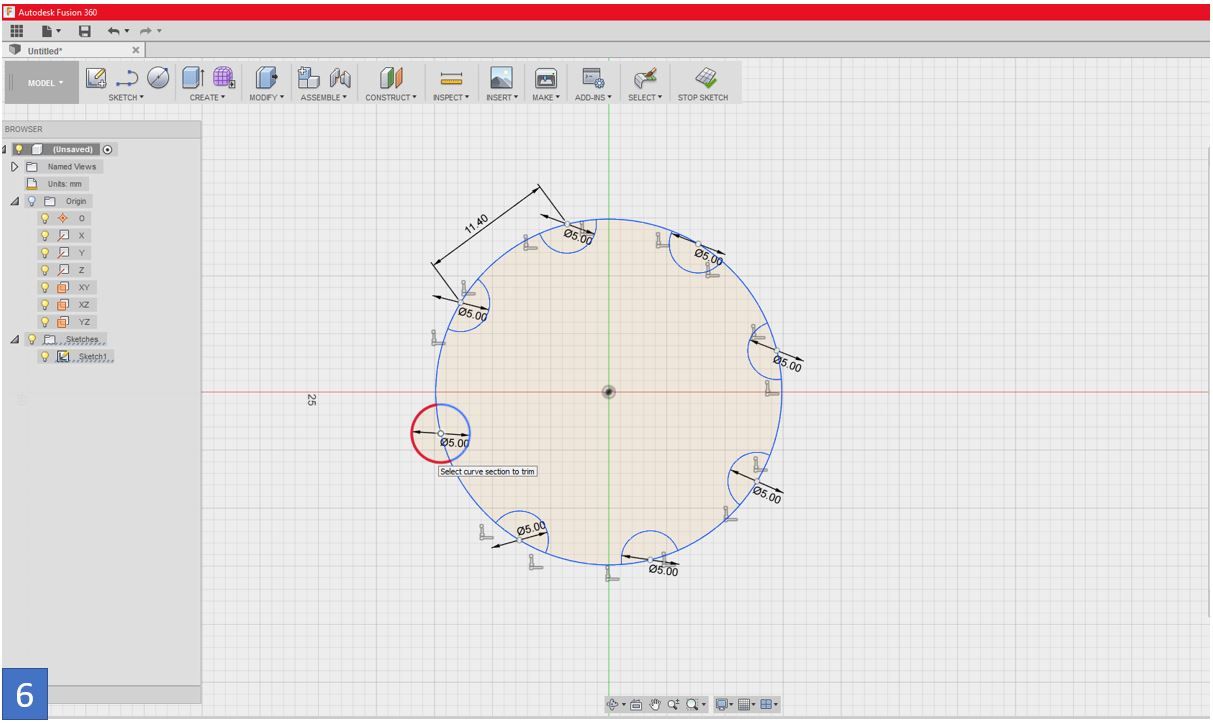
Task: Toggle the Origin folder lightbulb visibility
Action: (31, 201)
